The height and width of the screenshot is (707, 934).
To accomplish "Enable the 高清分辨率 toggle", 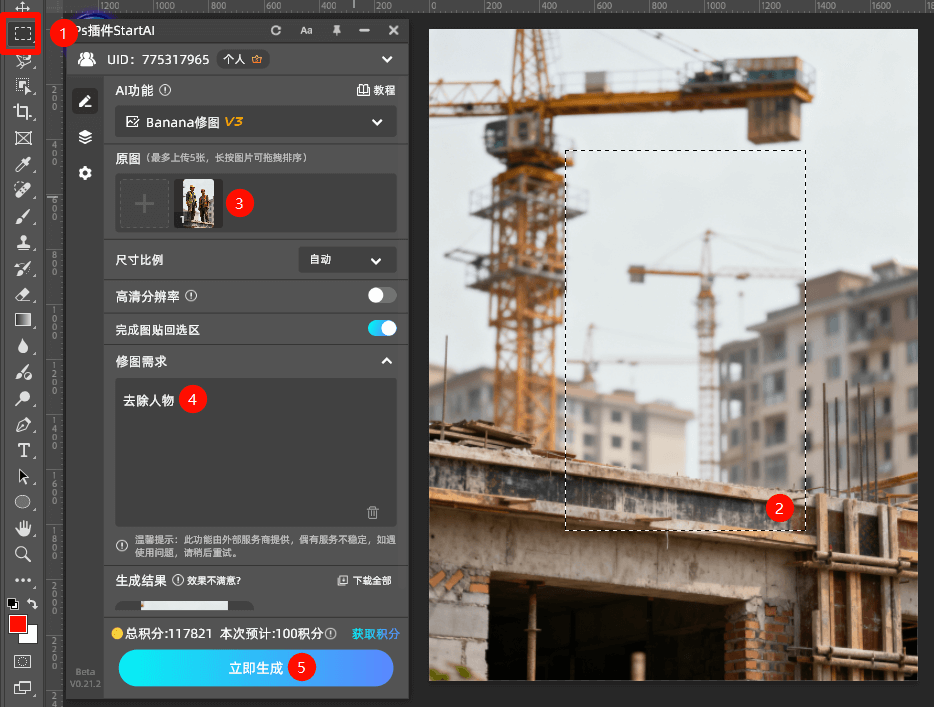I will [x=380, y=296].
